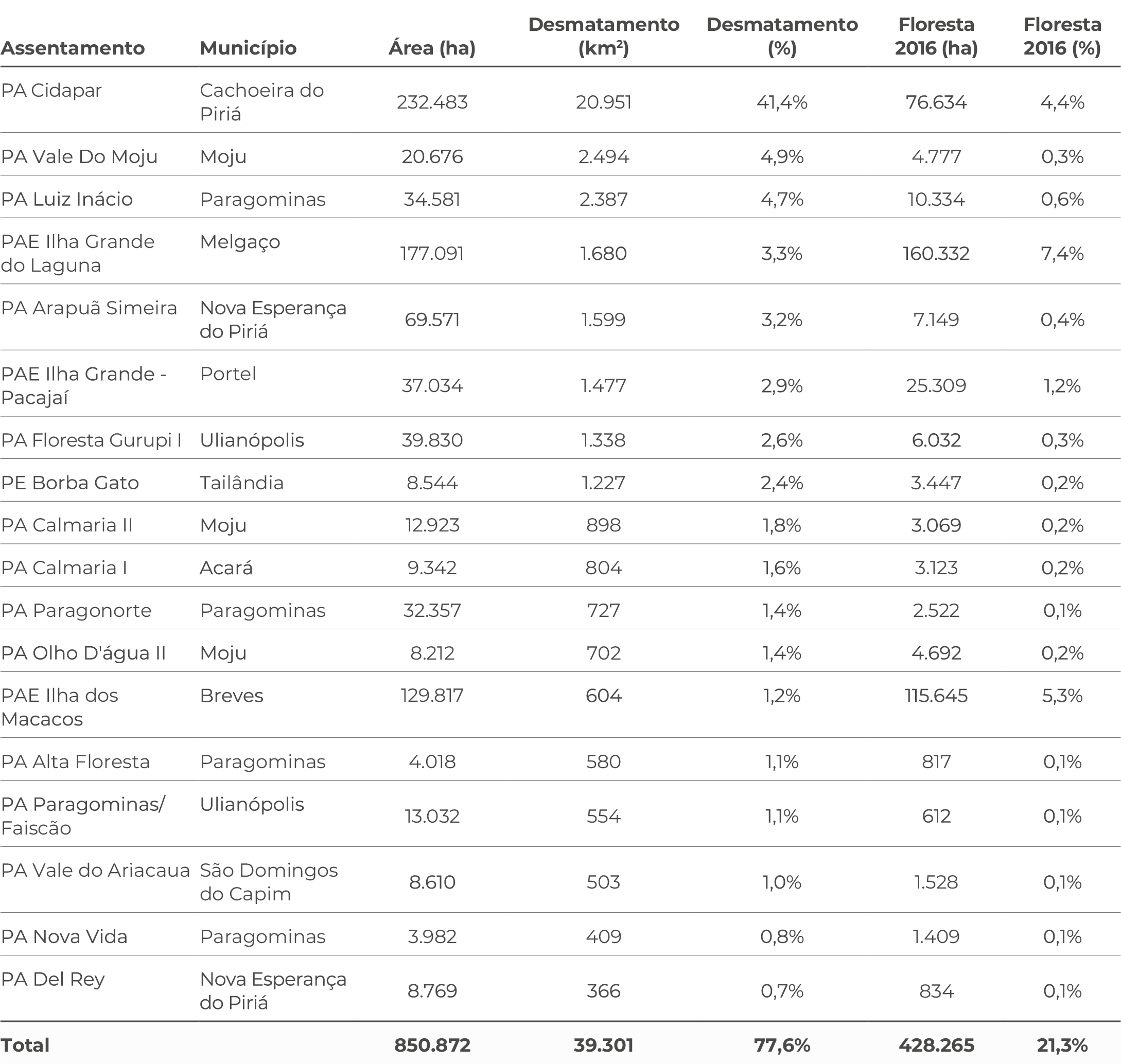Click the Cachoeira do Piriá municipality cell

click(x=261, y=102)
